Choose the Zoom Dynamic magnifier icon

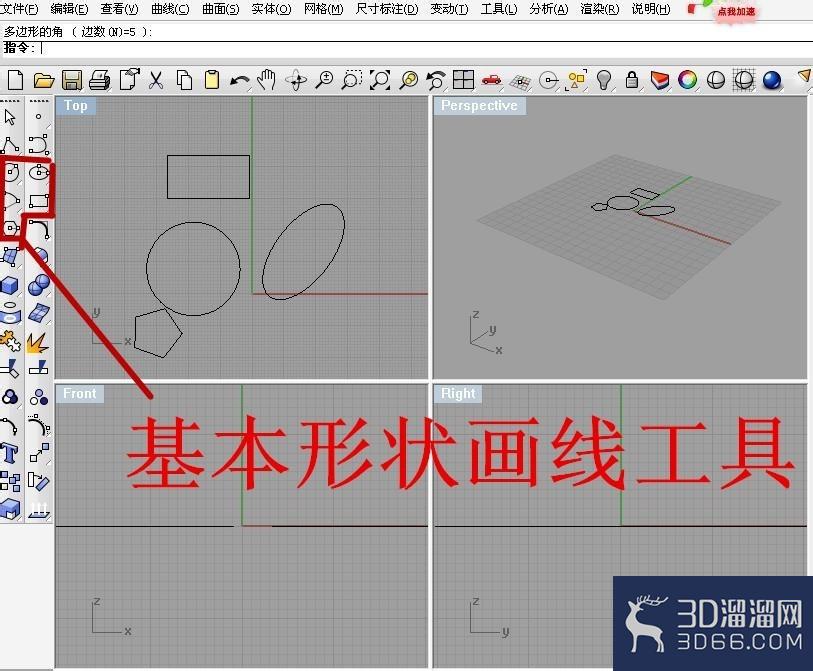click(x=325, y=80)
